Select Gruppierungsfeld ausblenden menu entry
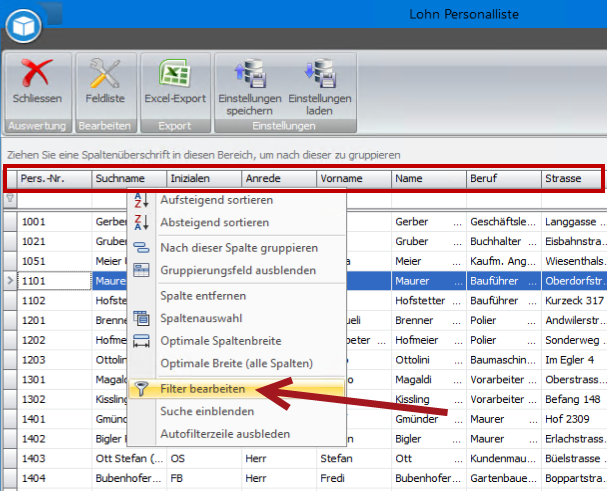607x491 pixels. click(x=238, y=271)
